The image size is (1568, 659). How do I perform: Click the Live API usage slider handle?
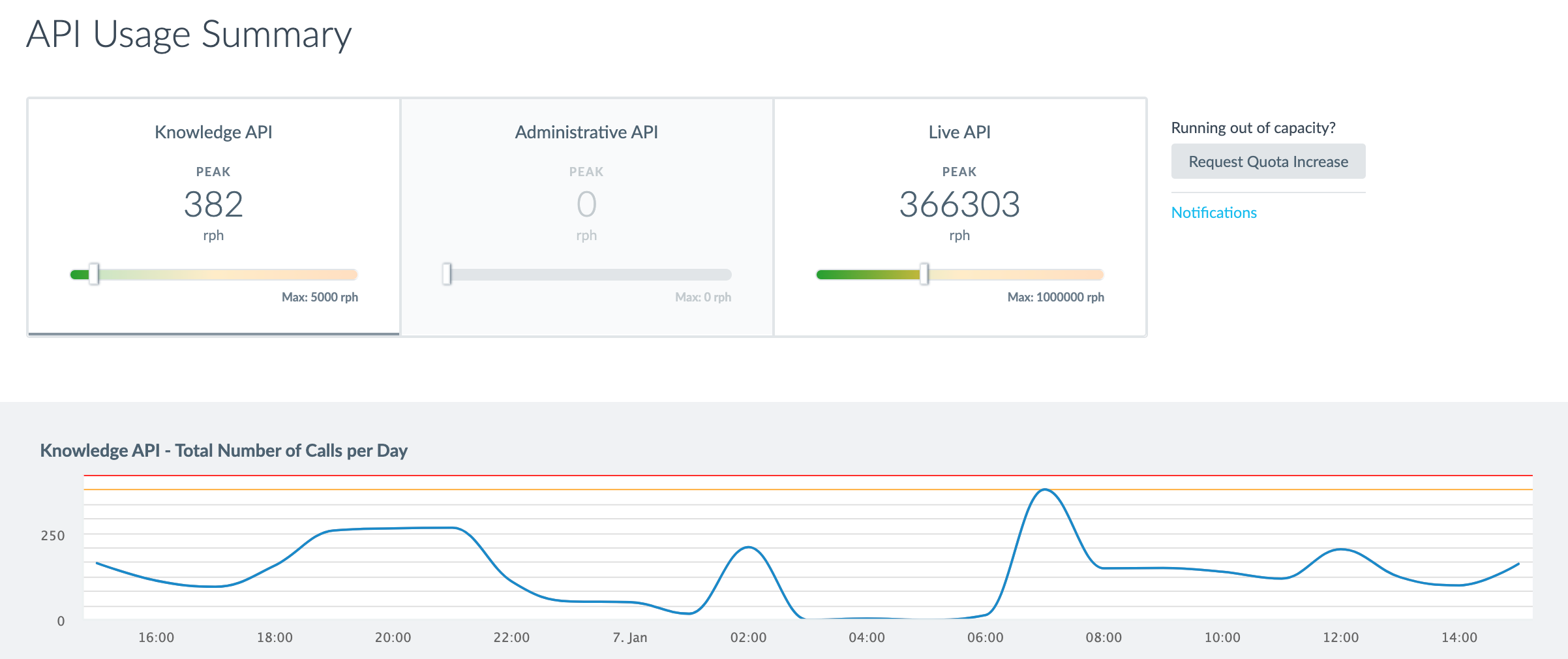[x=924, y=274]
